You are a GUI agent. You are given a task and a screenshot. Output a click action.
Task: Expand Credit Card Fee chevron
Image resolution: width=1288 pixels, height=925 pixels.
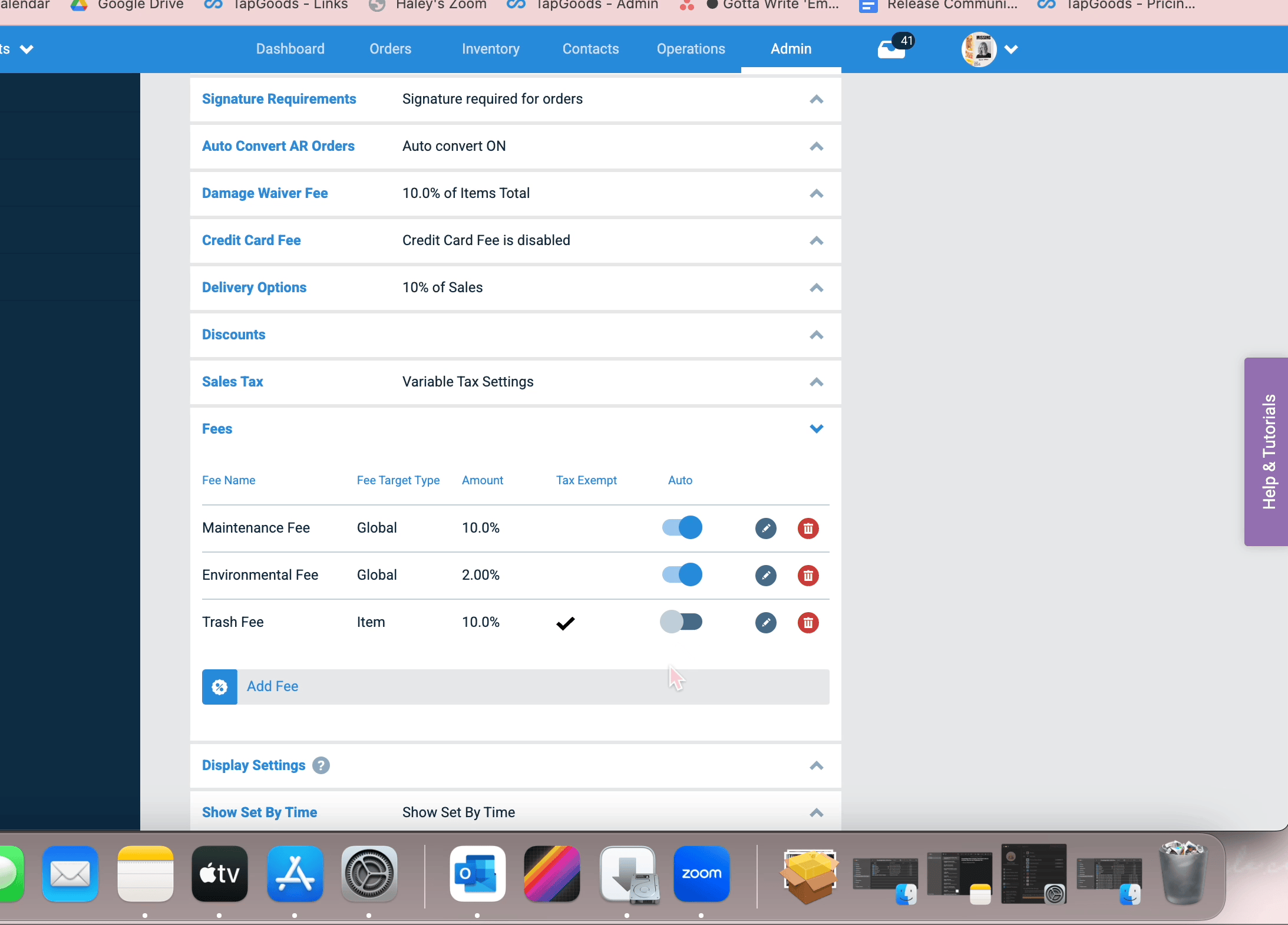pyautogui.click(x=816, y=240)
